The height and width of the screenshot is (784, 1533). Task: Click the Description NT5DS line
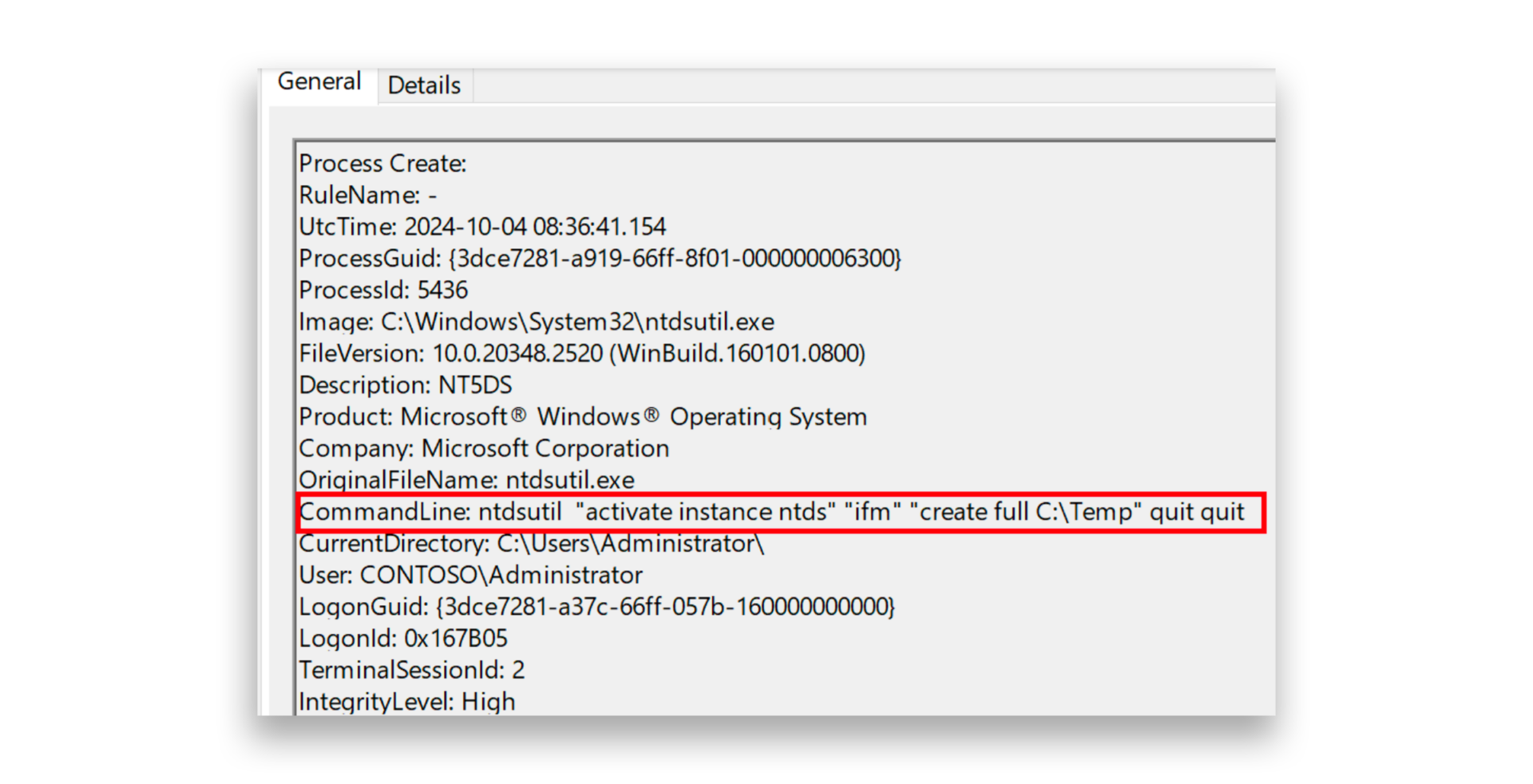pyautogui.click(x=406, y=384)
